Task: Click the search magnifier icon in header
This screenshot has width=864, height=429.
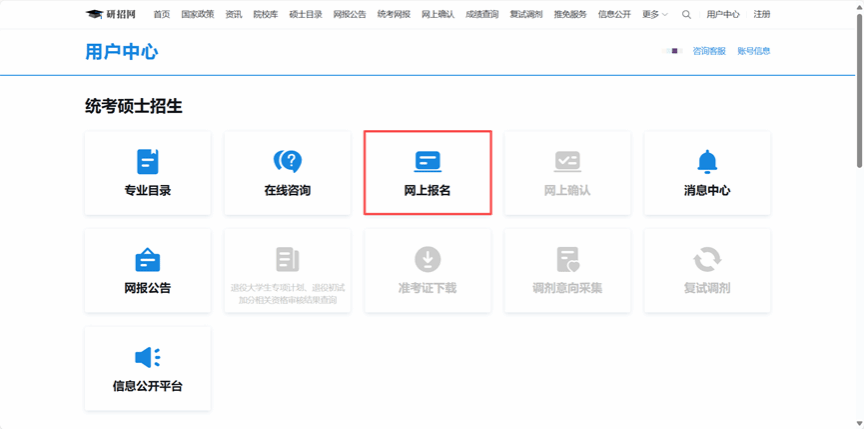Action: coord(686,15)
